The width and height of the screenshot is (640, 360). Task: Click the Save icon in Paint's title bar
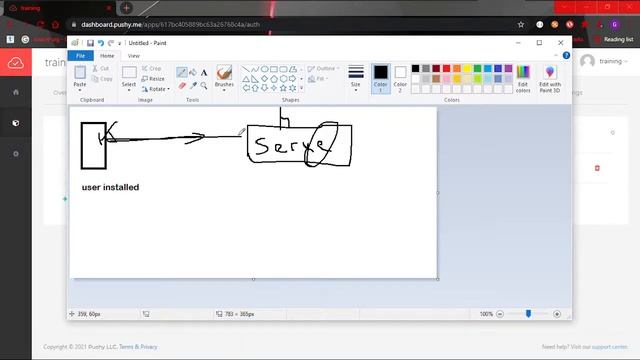(90, 43)
